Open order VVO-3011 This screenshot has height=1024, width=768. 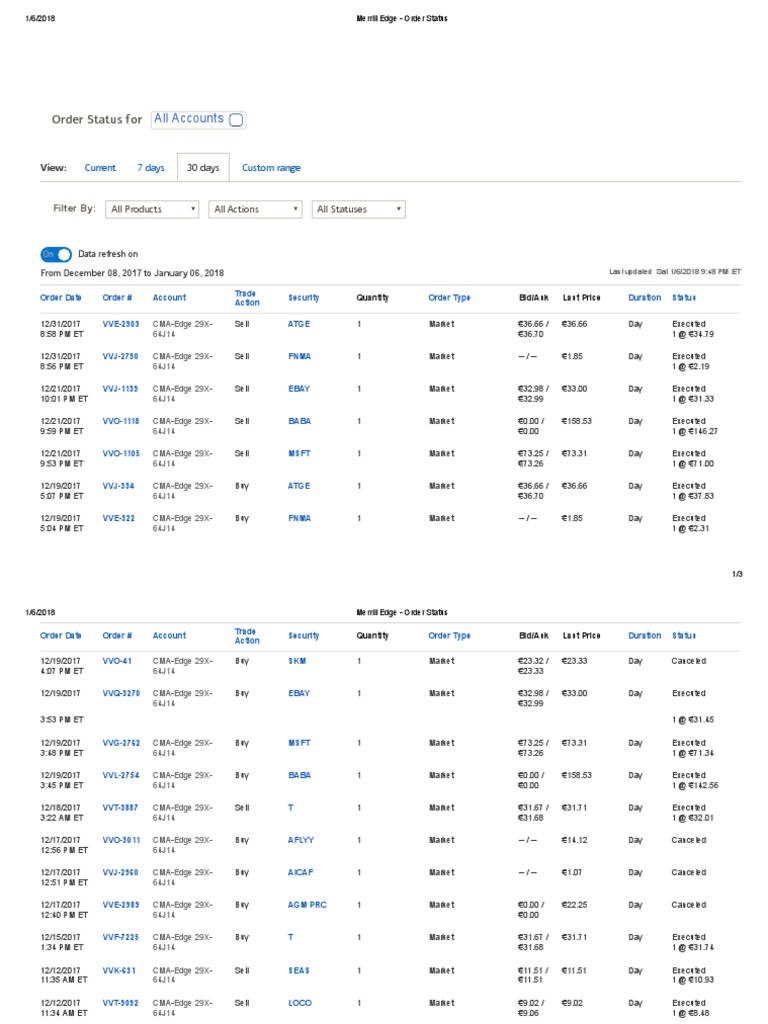tap(121, 840)
